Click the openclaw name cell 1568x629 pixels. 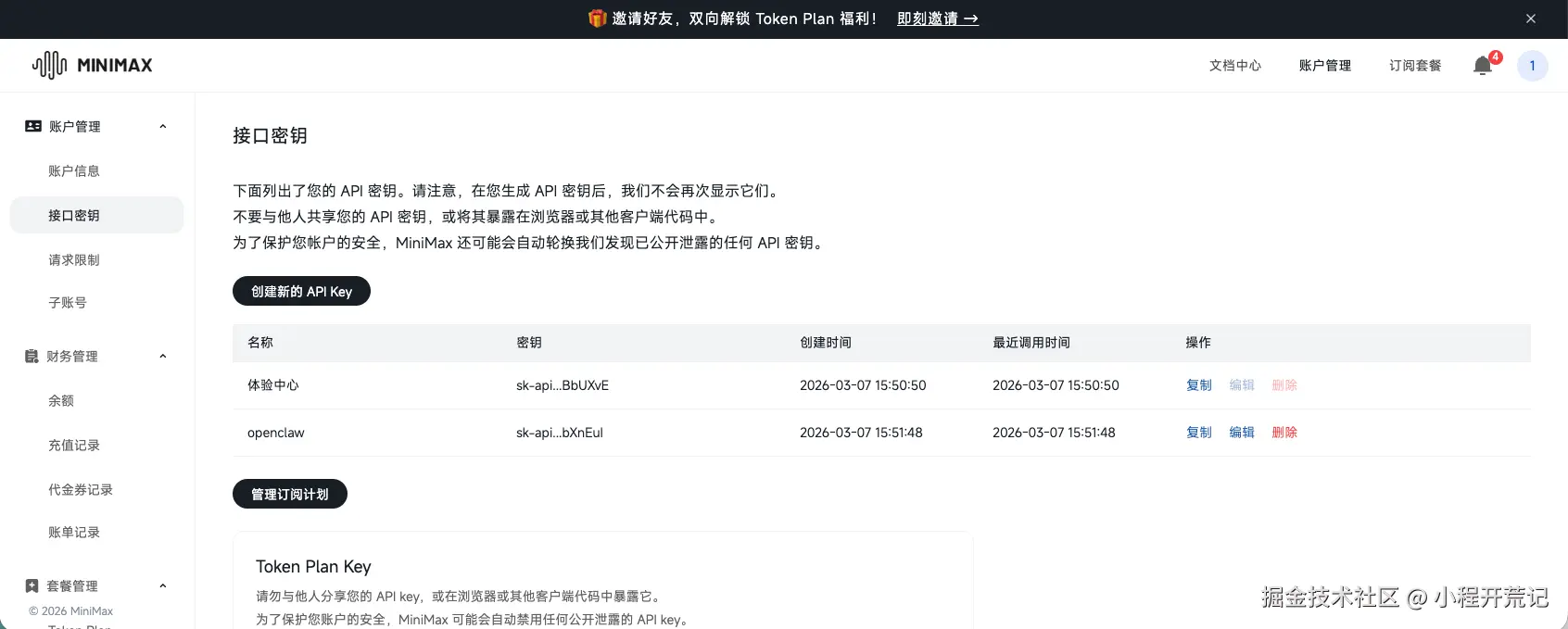coord(276,433)
